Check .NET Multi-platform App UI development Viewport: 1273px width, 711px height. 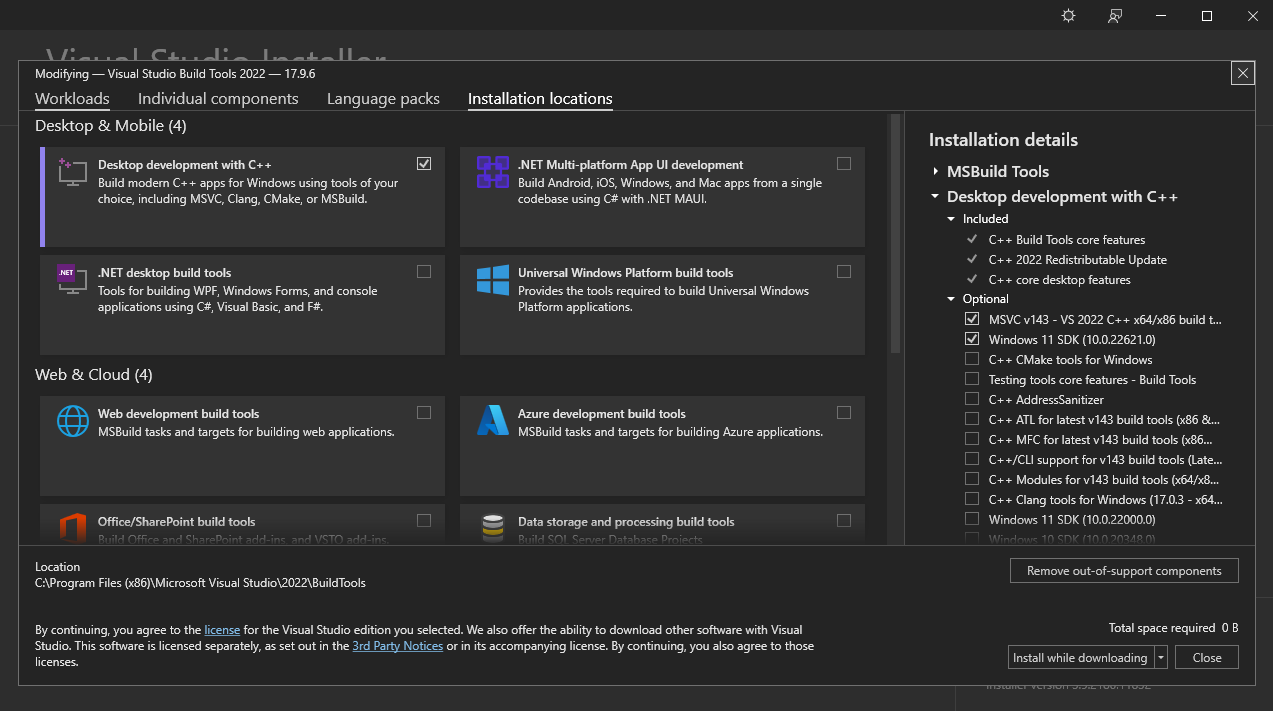[844, 163]
